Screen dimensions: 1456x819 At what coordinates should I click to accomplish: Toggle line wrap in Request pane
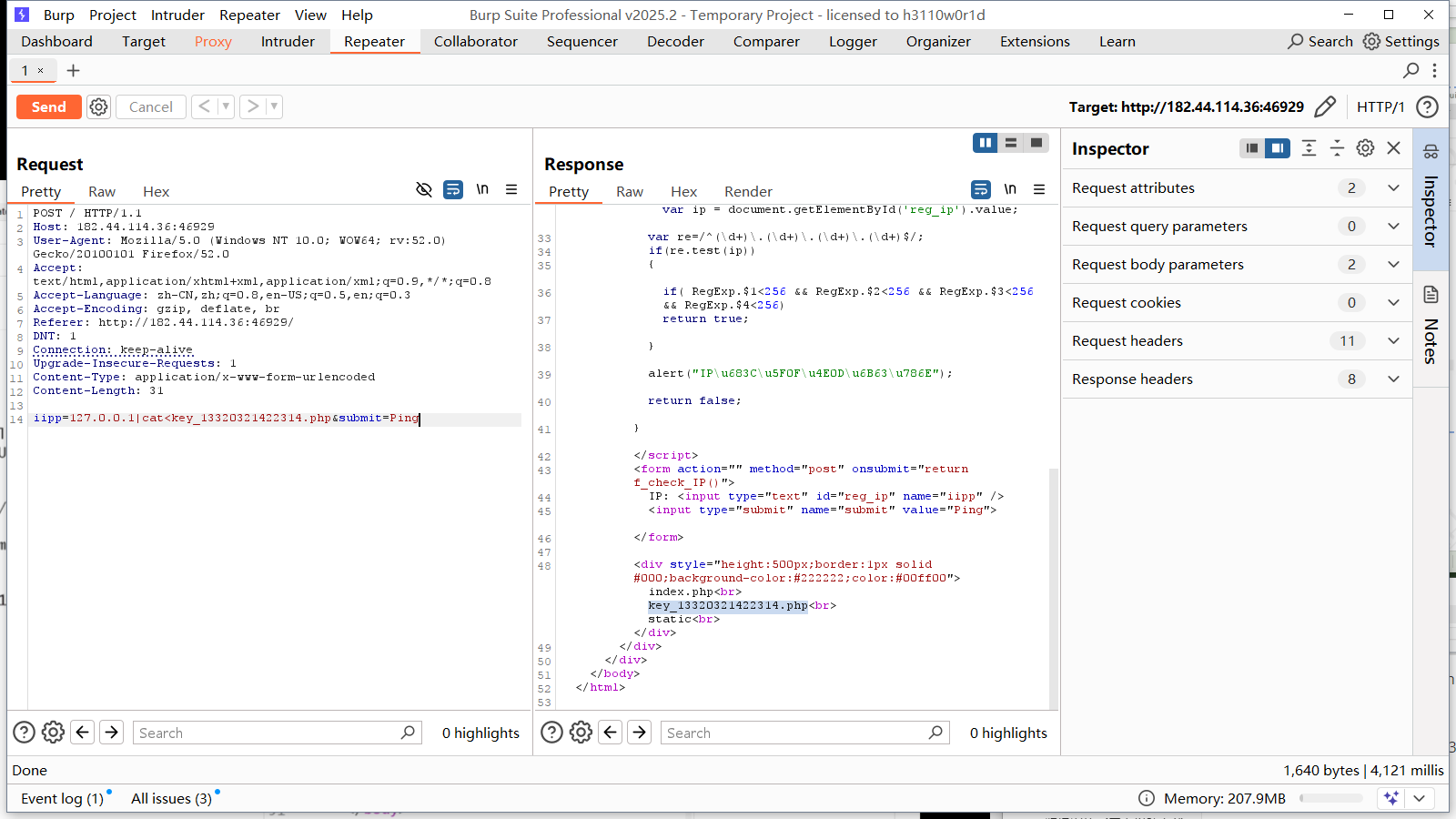coord(453,189)
